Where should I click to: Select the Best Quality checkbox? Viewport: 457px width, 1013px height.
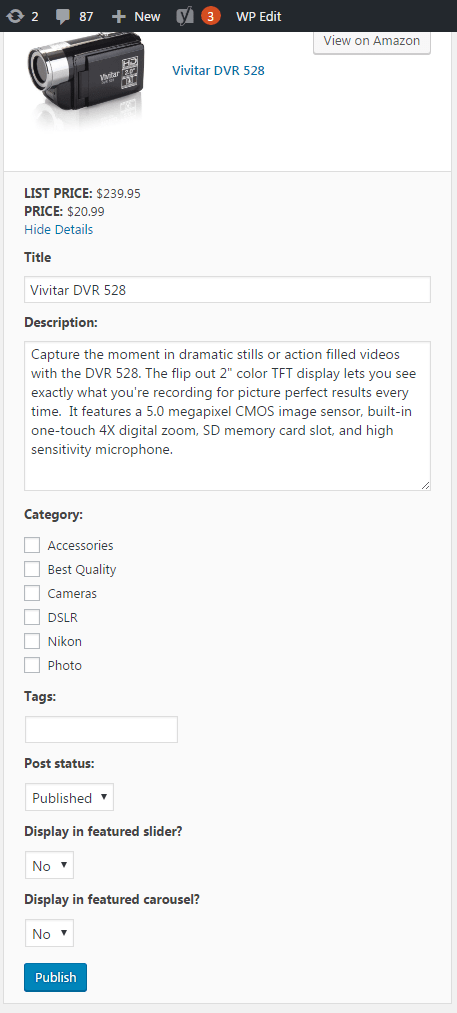tap(32, 569)
